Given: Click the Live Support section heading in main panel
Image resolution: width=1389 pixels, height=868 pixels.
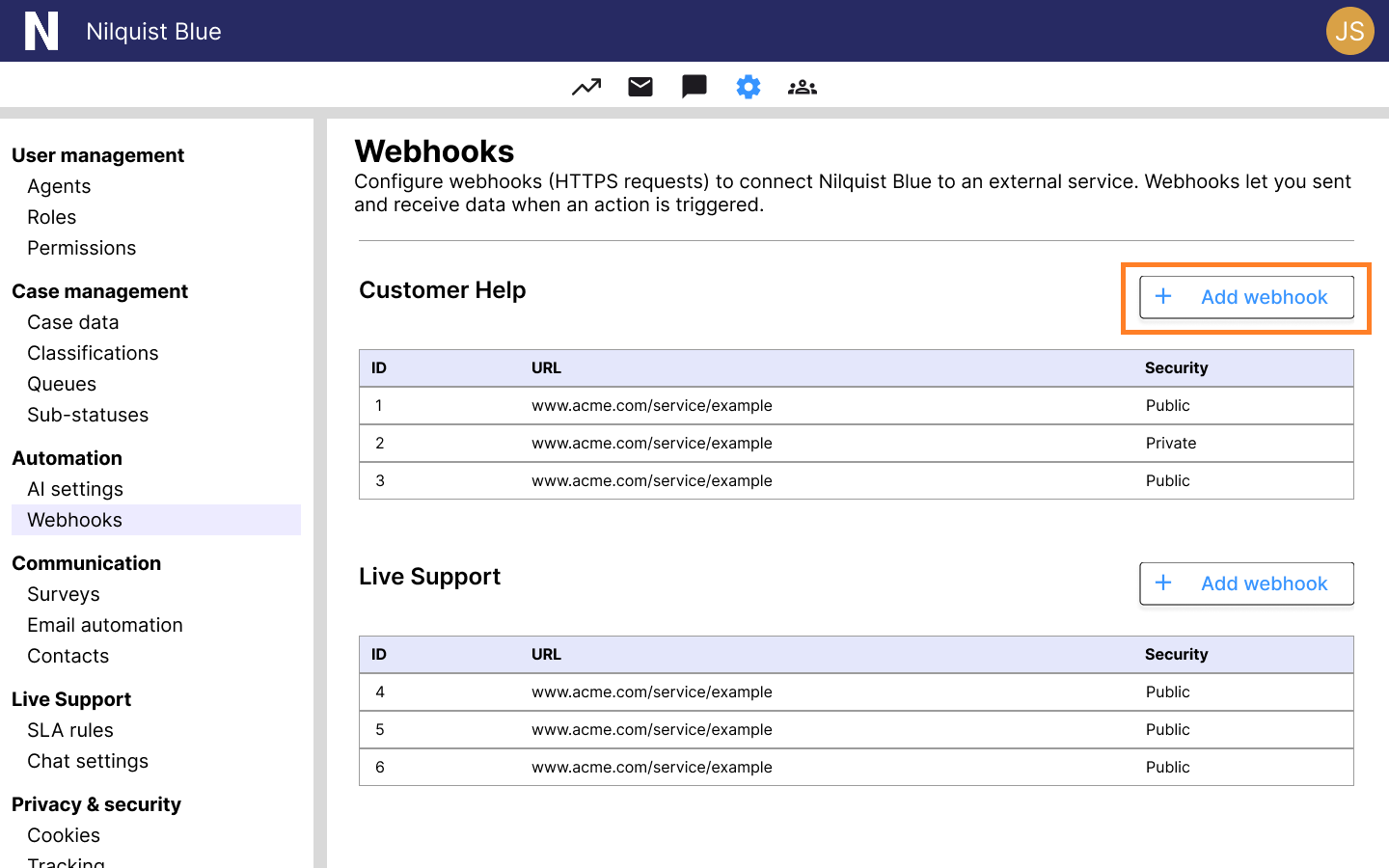Looking at the screenshot, I should [429, 577].
